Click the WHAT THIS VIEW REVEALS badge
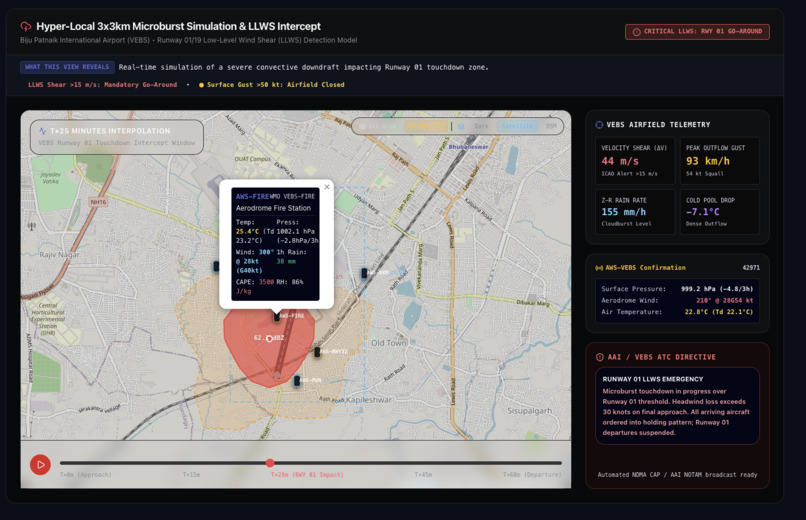 [67, 67]
